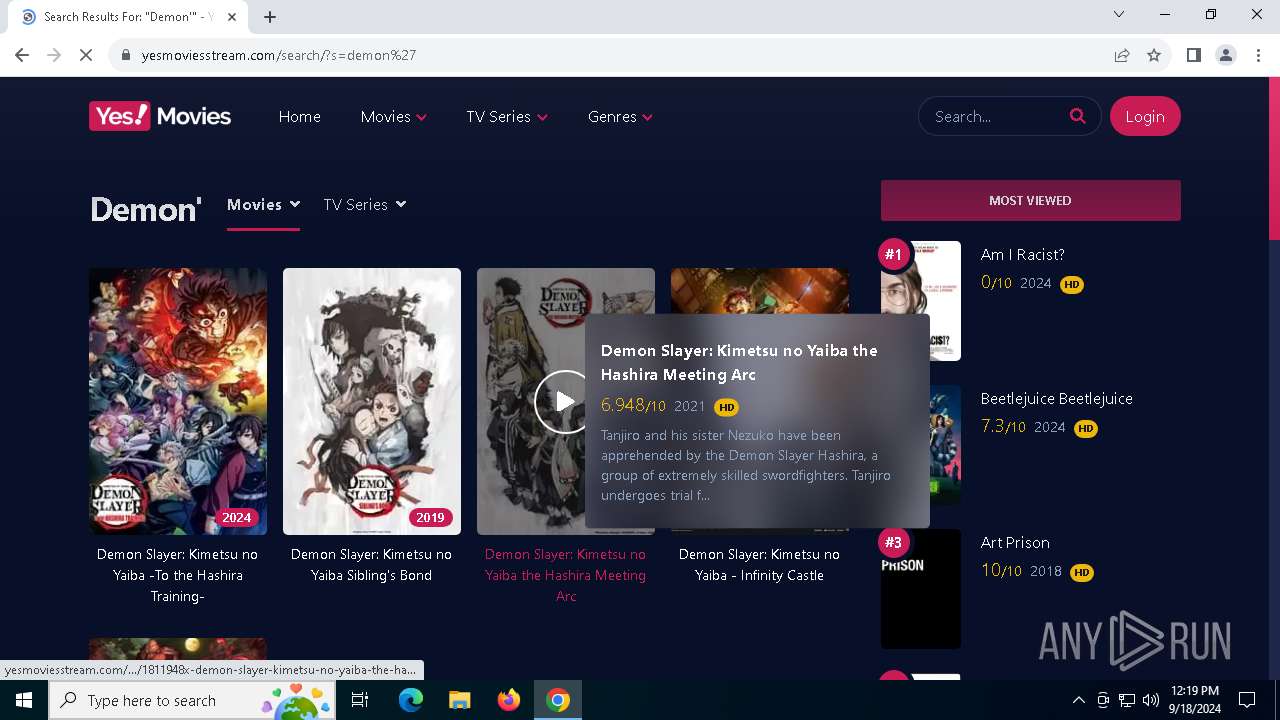The height and width of the screenshot is (720, 1280).
Task: Open the Movies results filter tab
Action: pos(263,204)
